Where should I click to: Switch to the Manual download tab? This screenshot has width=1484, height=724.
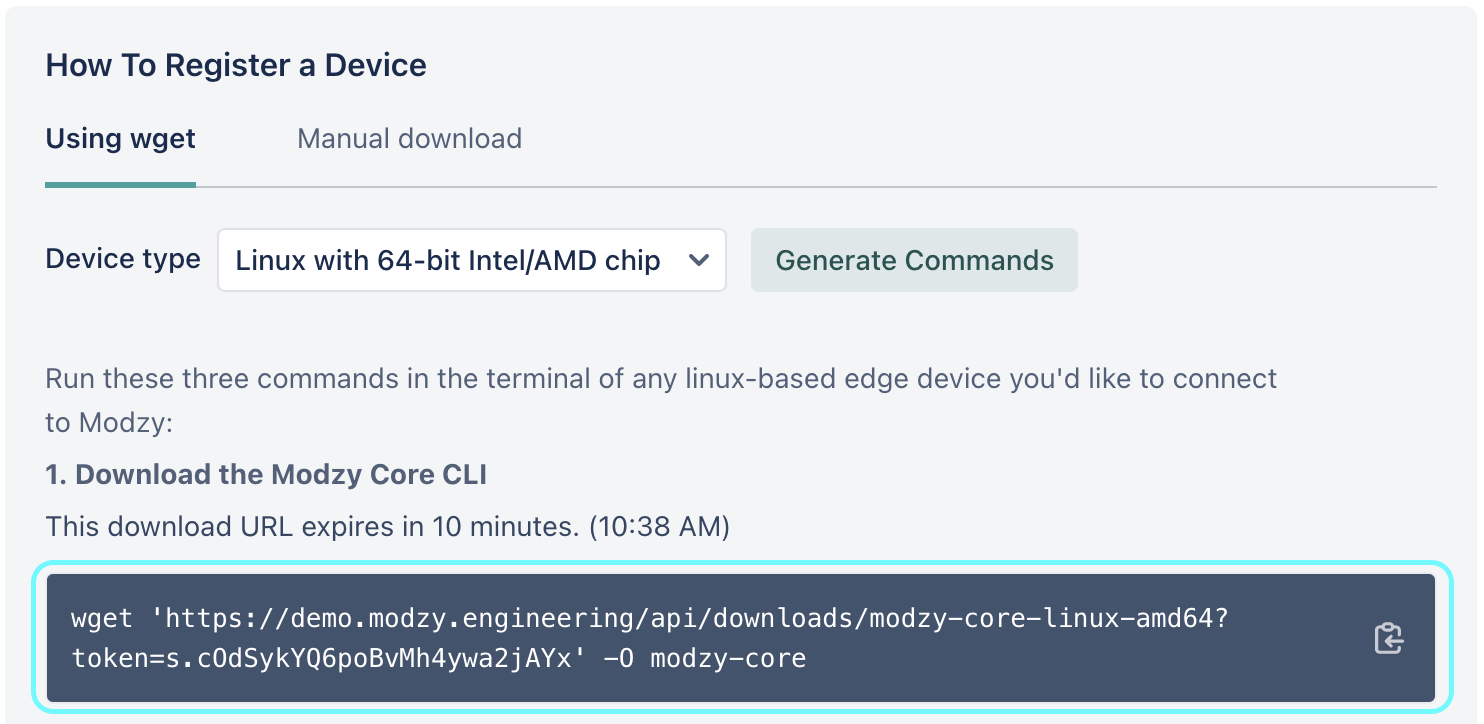tap(410, 138)
